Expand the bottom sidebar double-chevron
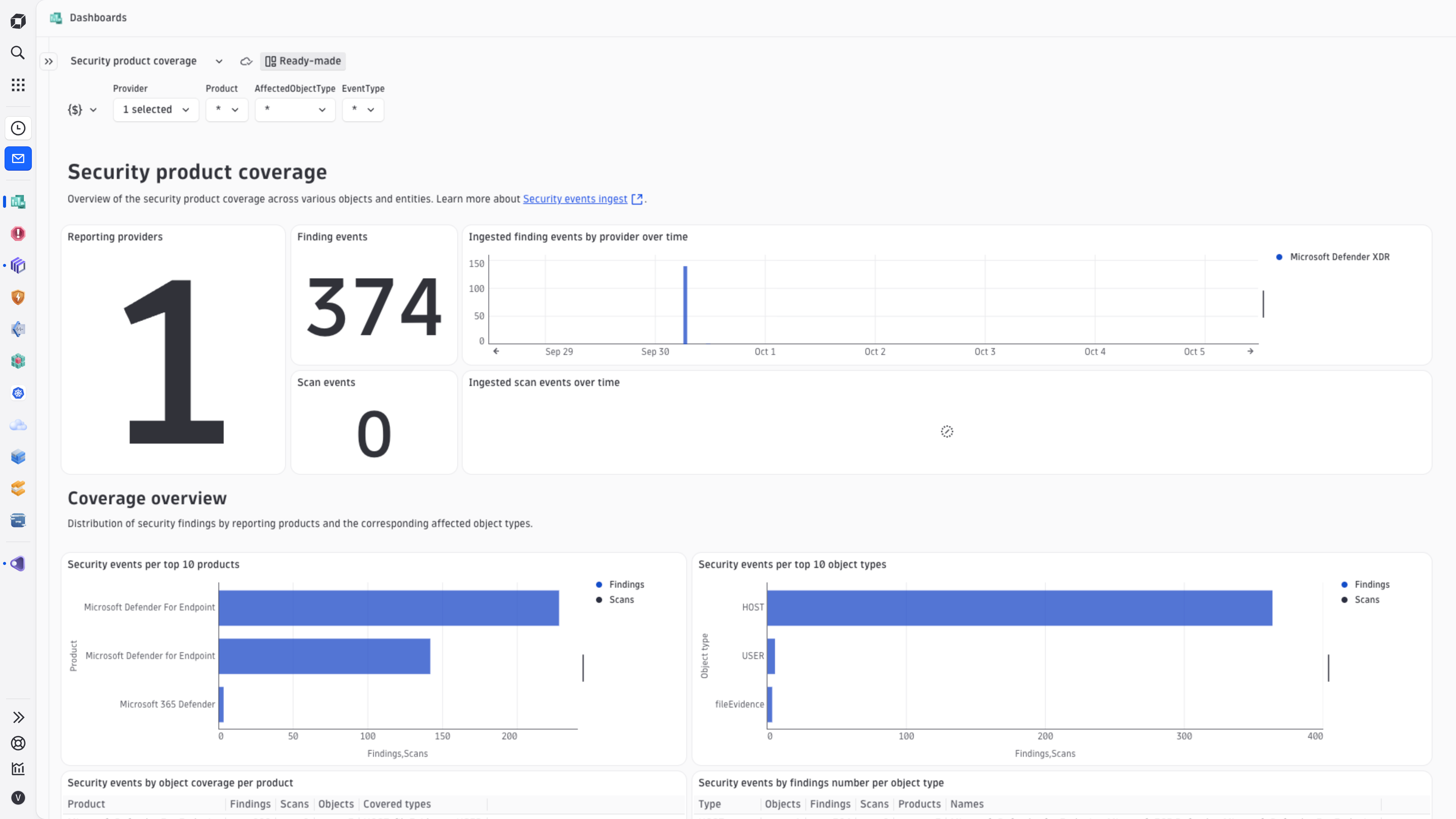Image resolution: width=1456 pixels, height=819 pixels. (18, 717)
